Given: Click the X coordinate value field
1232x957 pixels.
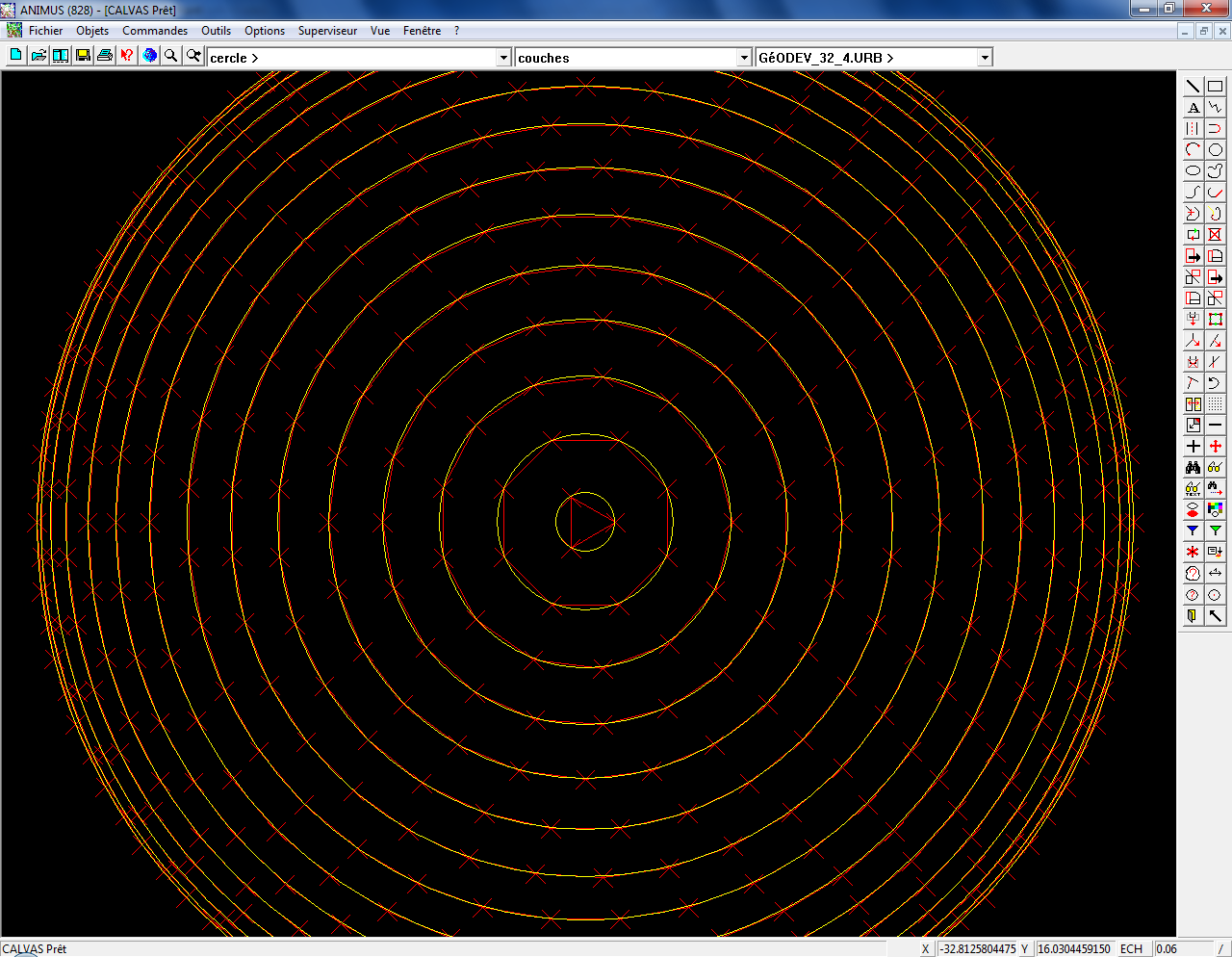Looking at the screenshot, I should (x=977, y=948).
